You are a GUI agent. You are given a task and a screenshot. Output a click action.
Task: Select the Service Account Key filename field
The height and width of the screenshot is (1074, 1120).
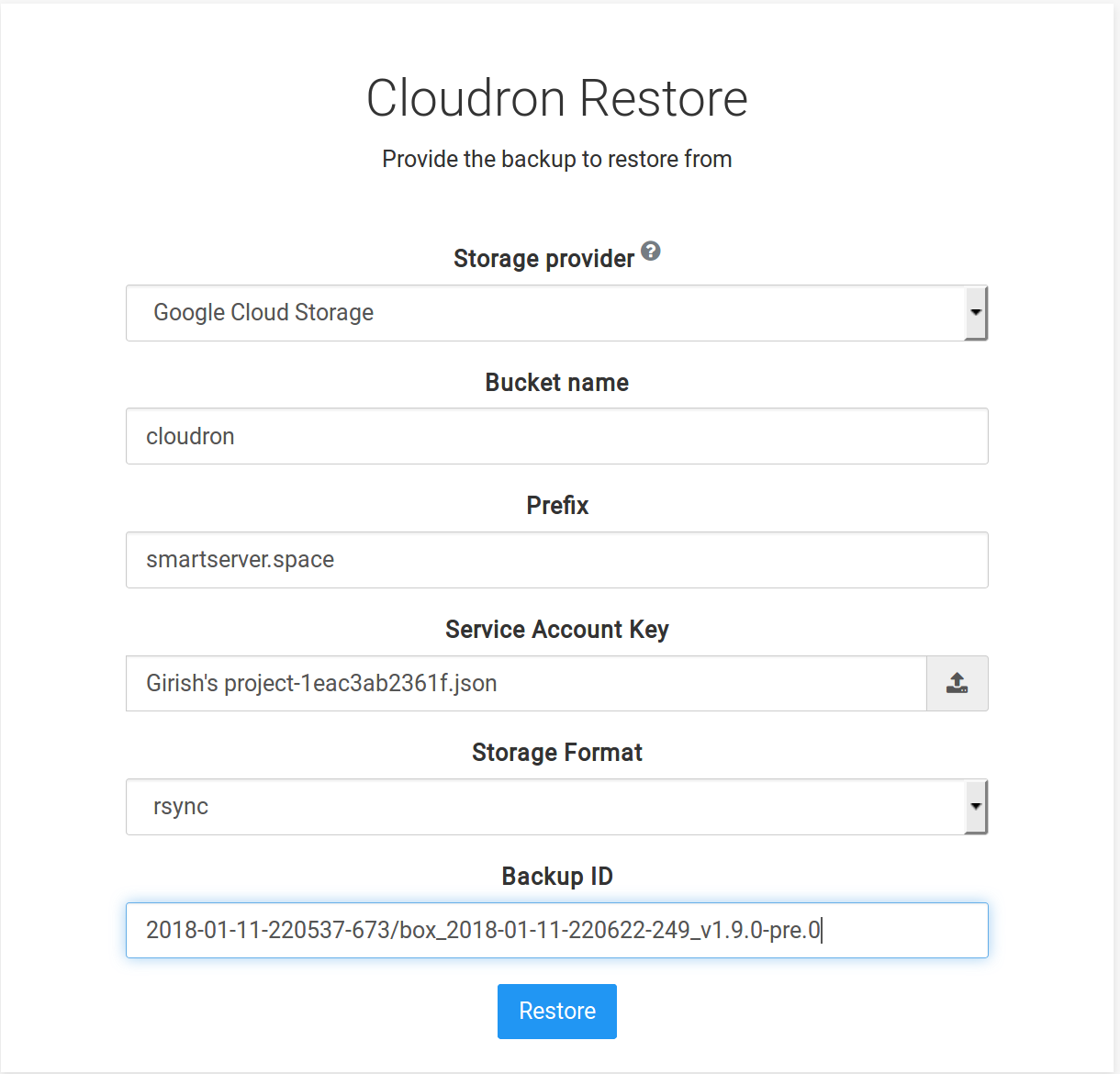click(x=525, y=683)
